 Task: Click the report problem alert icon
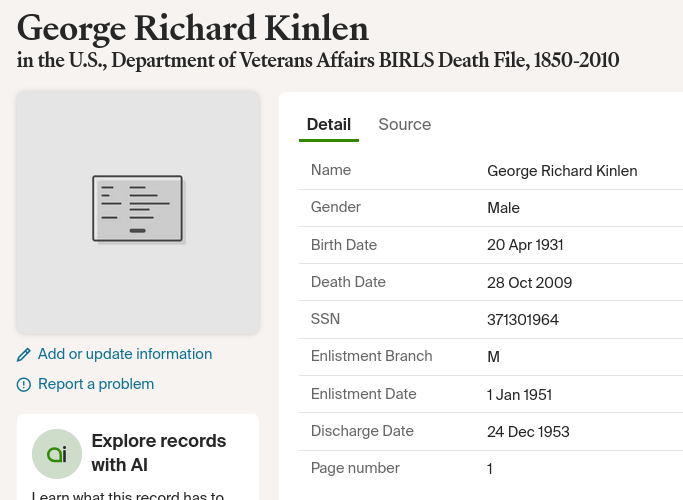24,385
